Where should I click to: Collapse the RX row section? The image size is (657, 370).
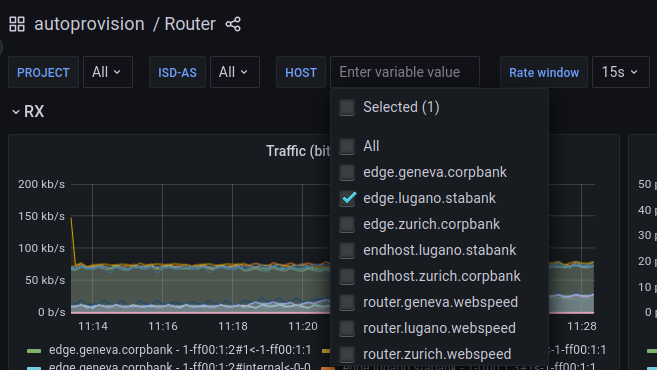pyautogui.click(x=28, y=111)
